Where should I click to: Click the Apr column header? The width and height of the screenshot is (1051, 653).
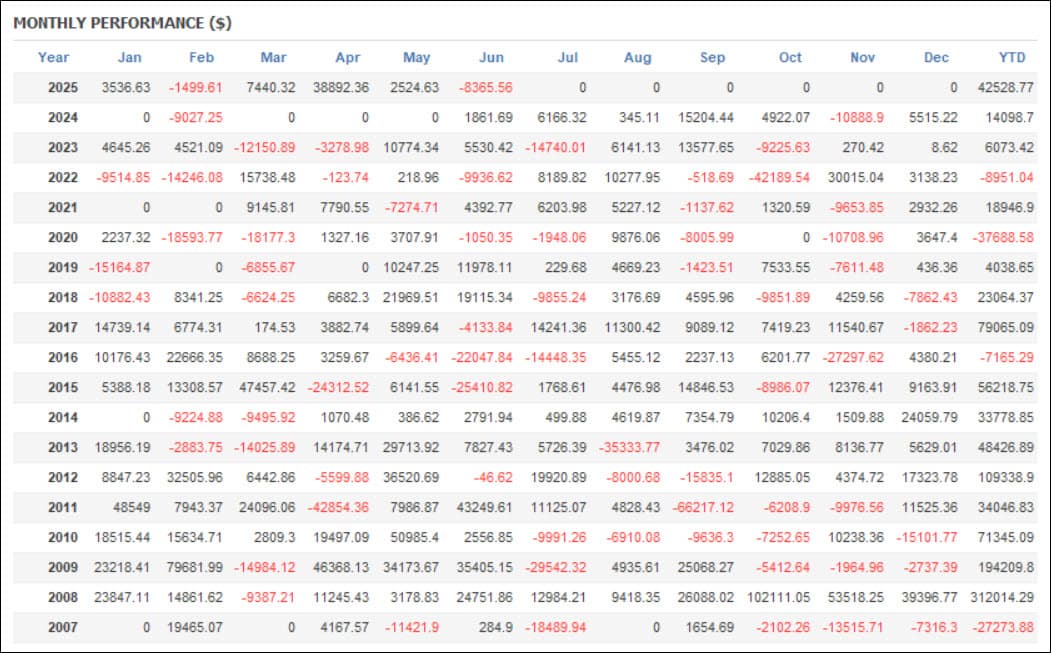point(348,58)
